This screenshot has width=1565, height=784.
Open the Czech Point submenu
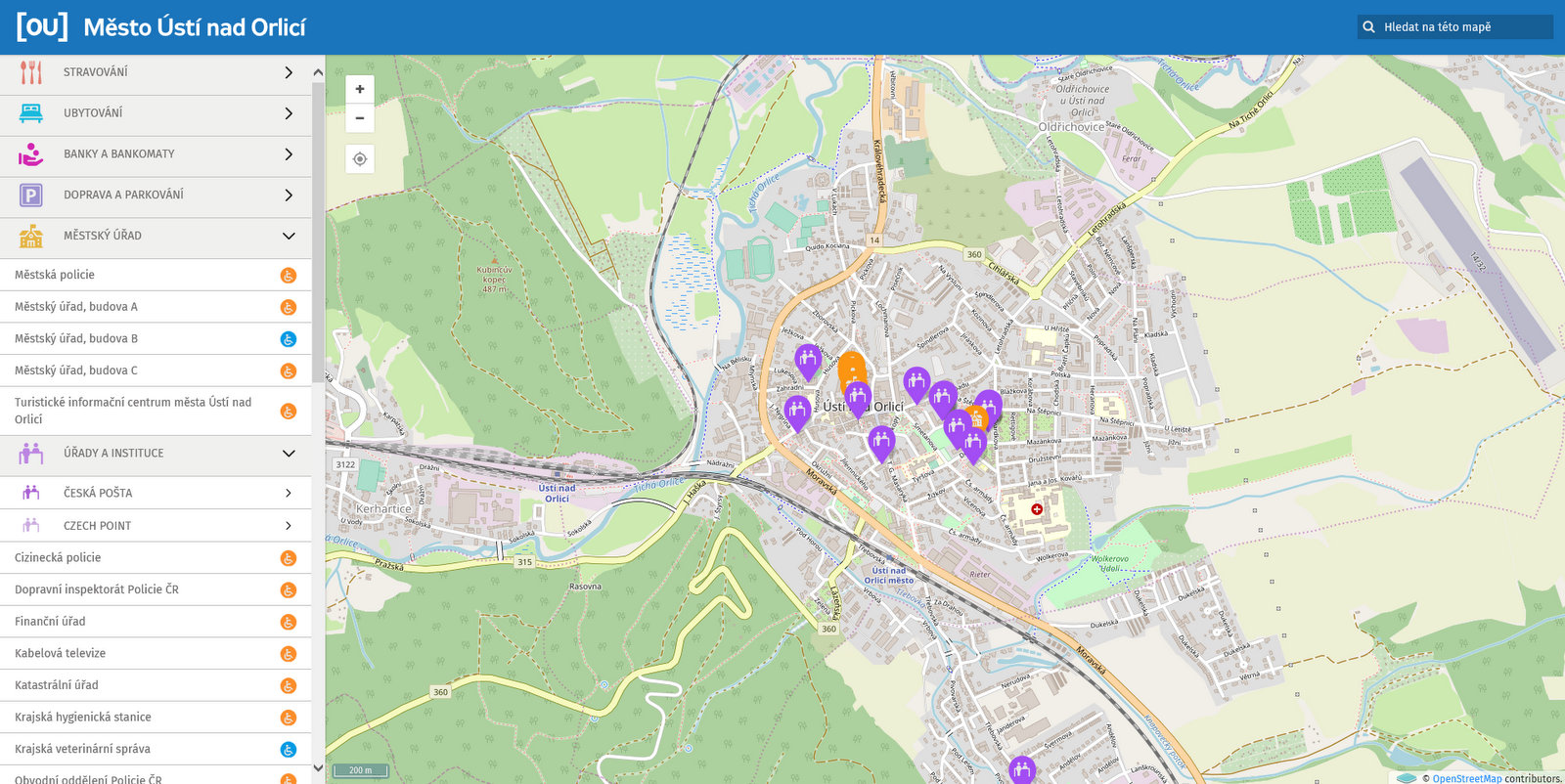click(x=156, y=526)
